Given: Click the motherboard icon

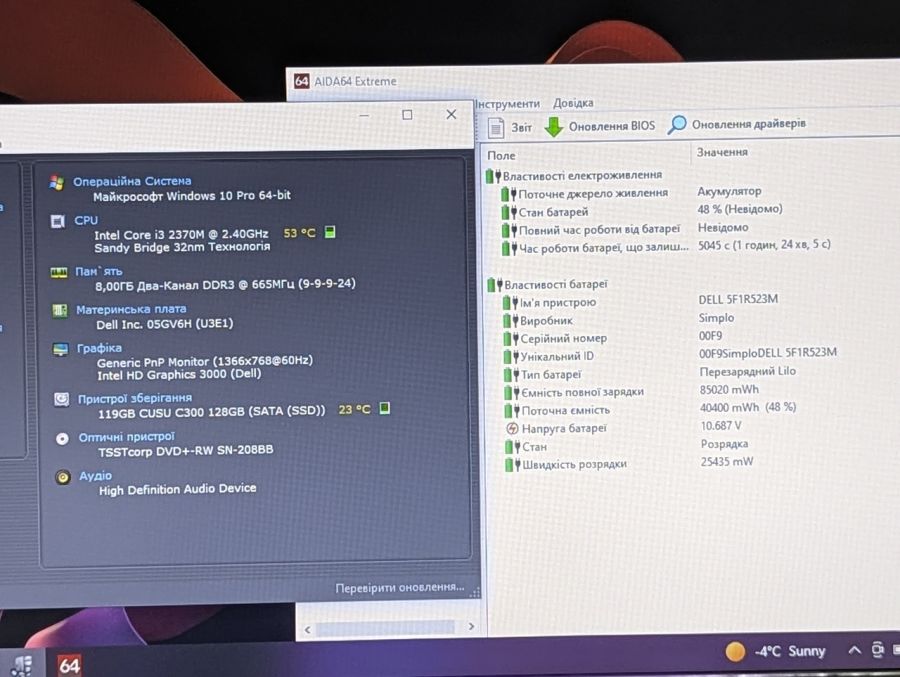Looking at the screenshot, I should pyautogui.click(x=59, y=311).
